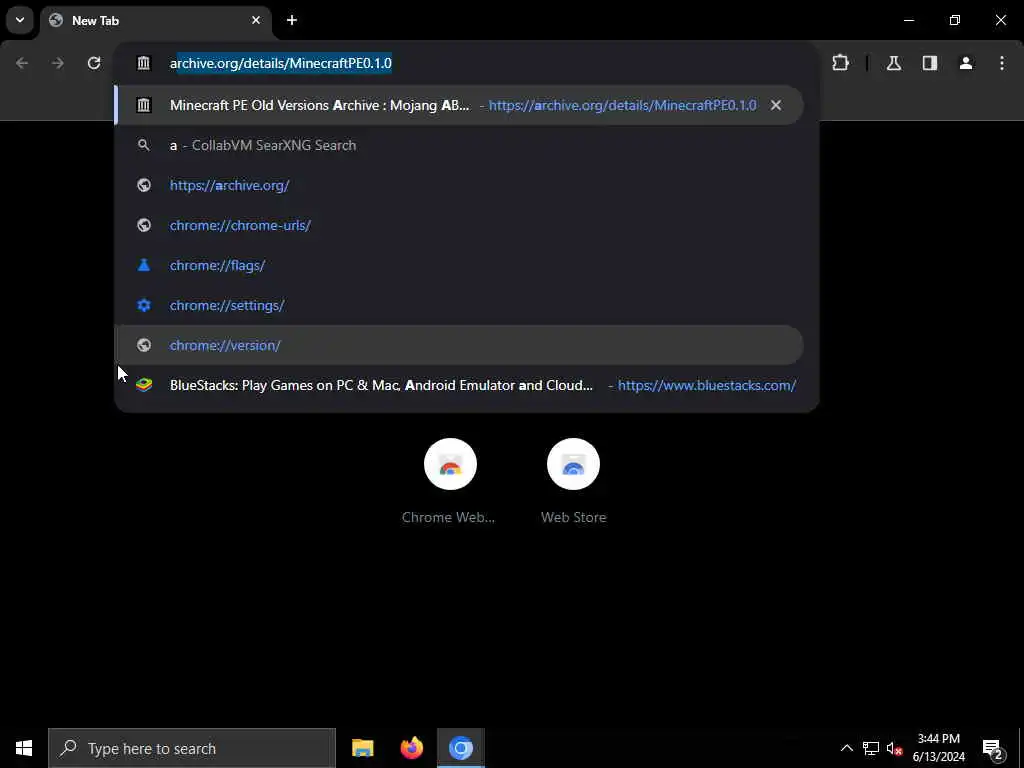Show hidden system tray icons
The height and width of the screenshot is (768, 1024).
pyautogui.click(x=846, y=748)
